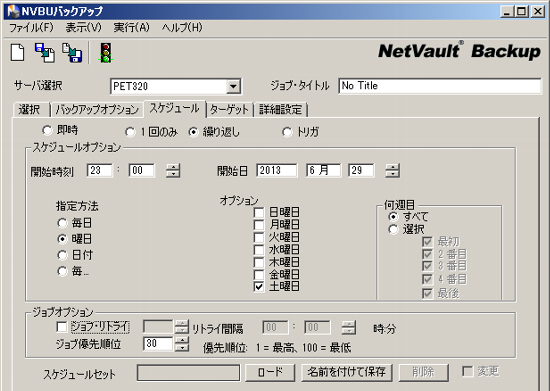This screenshot has width=550, height=391.
Task: Open the 実行(A) menu
Action: point(131,27)
